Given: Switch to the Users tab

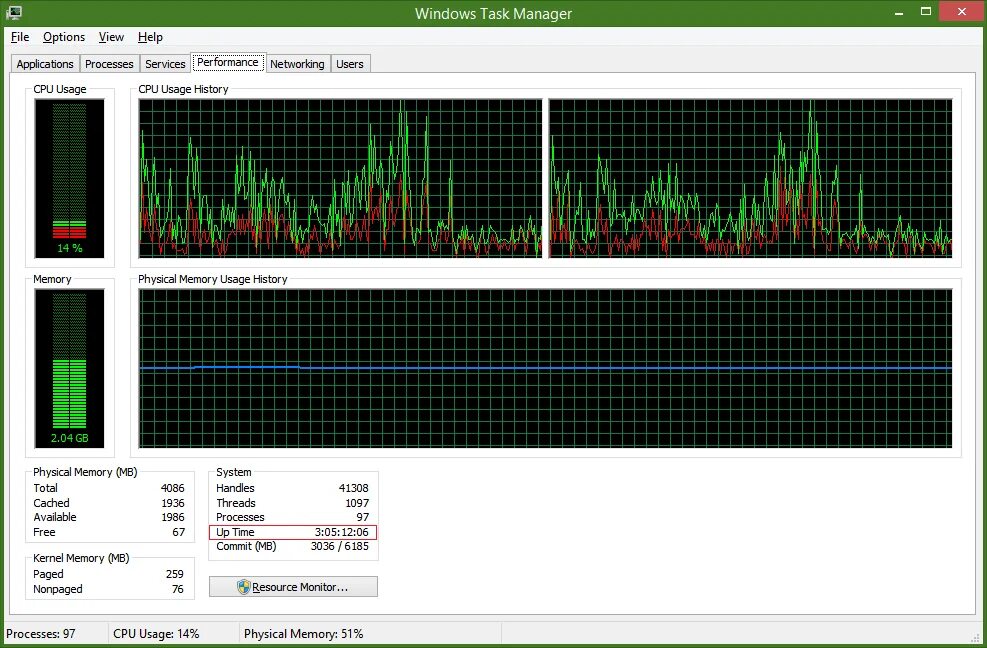Looking at the screenshot, I should tap(349, 64).
